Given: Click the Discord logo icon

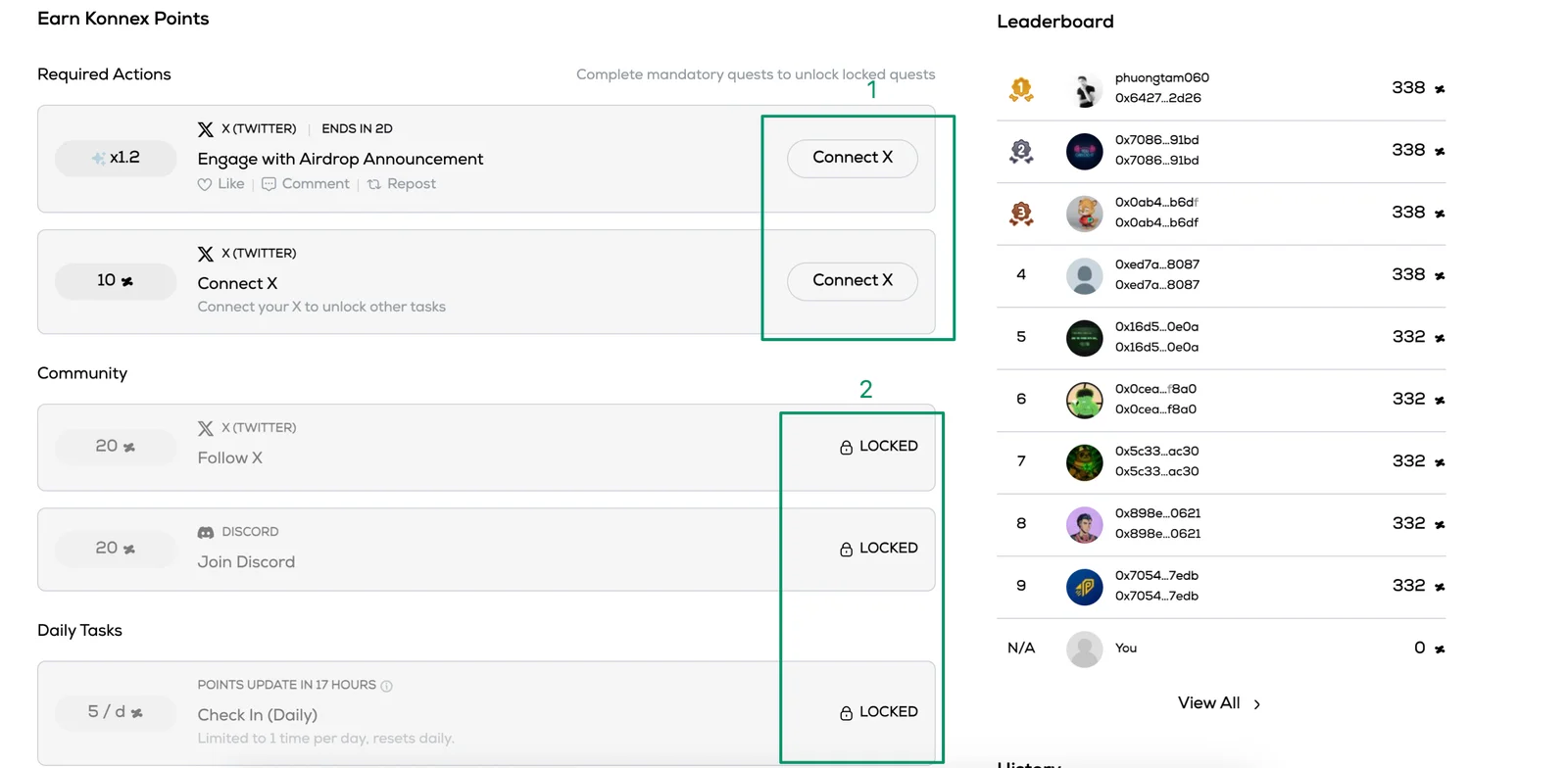Looking at the screenshot, I should click(206, 533).
